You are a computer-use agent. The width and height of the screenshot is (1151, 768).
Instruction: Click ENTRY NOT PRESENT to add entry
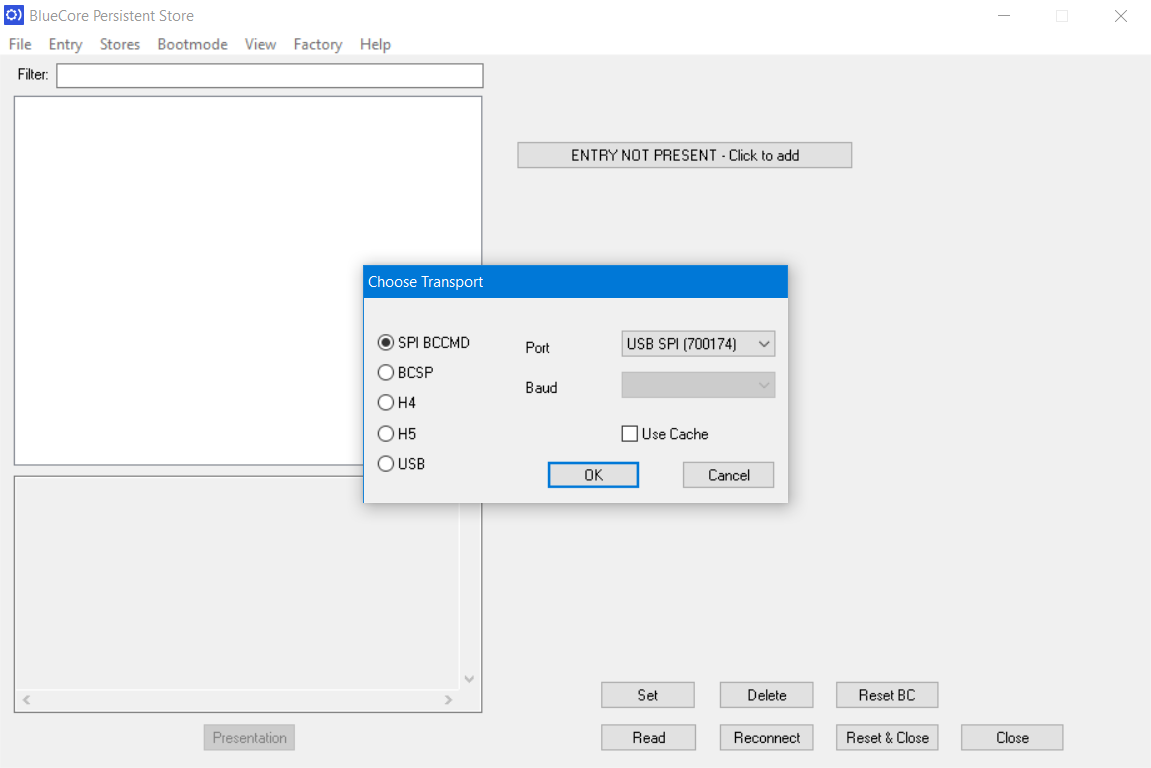tap(684, 154)
